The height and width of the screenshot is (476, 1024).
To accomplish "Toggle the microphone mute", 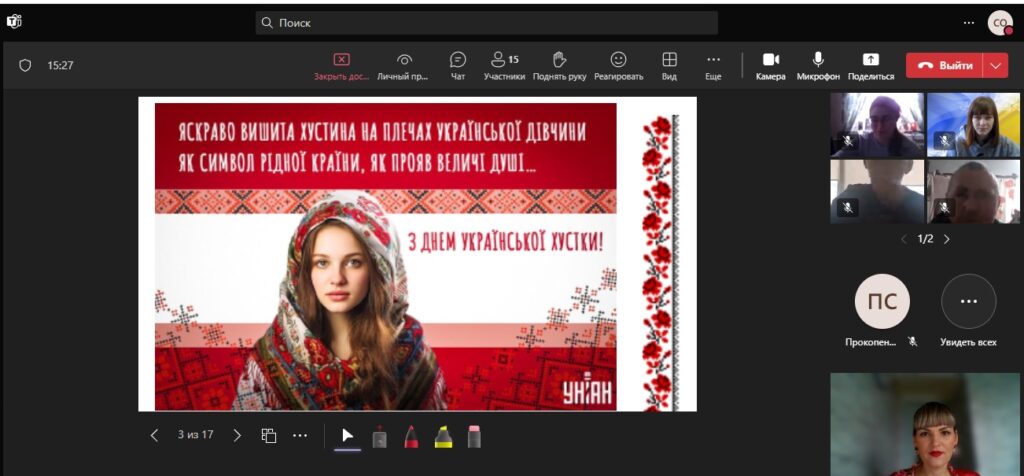I will point(818,65).
